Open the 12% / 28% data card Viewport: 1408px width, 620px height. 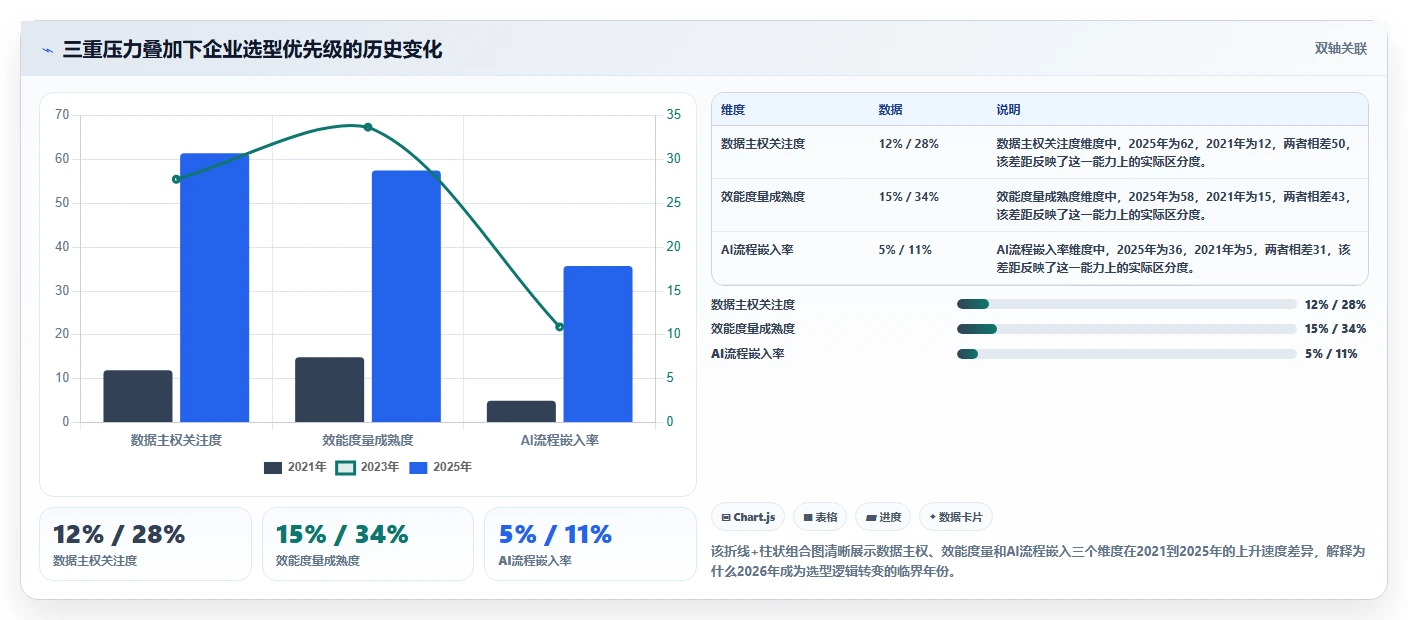[x=145, y=544]
